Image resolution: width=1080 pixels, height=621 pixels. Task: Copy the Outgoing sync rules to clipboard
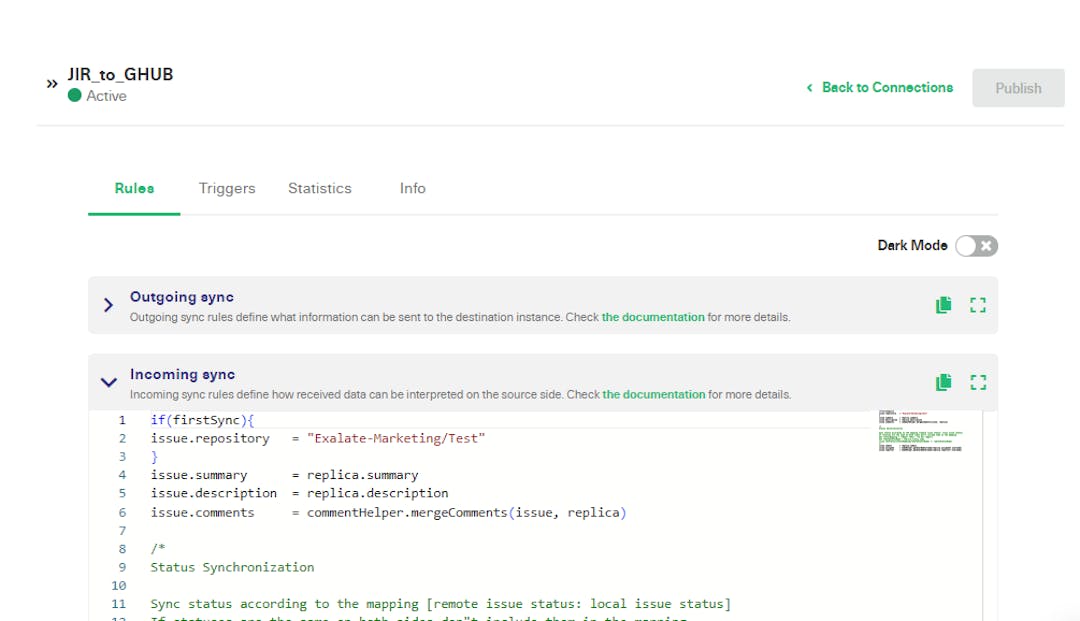pos(942,304)
